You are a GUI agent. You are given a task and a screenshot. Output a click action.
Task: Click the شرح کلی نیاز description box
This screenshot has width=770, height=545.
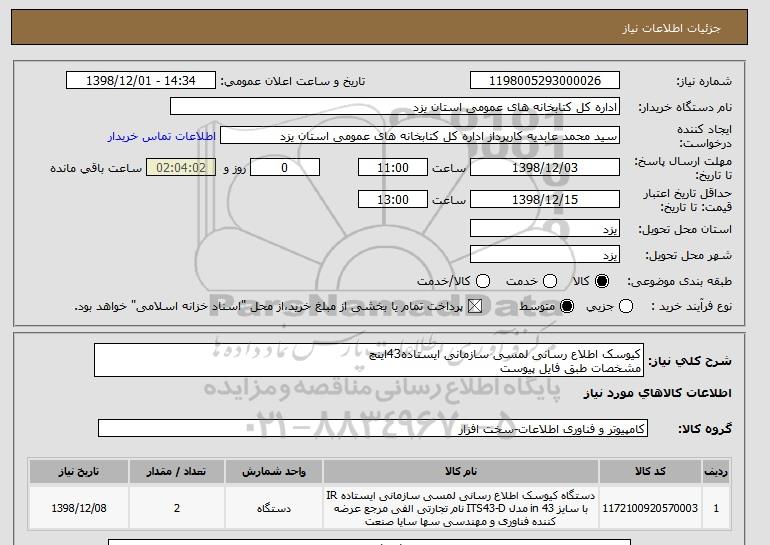tap(369, 360)
